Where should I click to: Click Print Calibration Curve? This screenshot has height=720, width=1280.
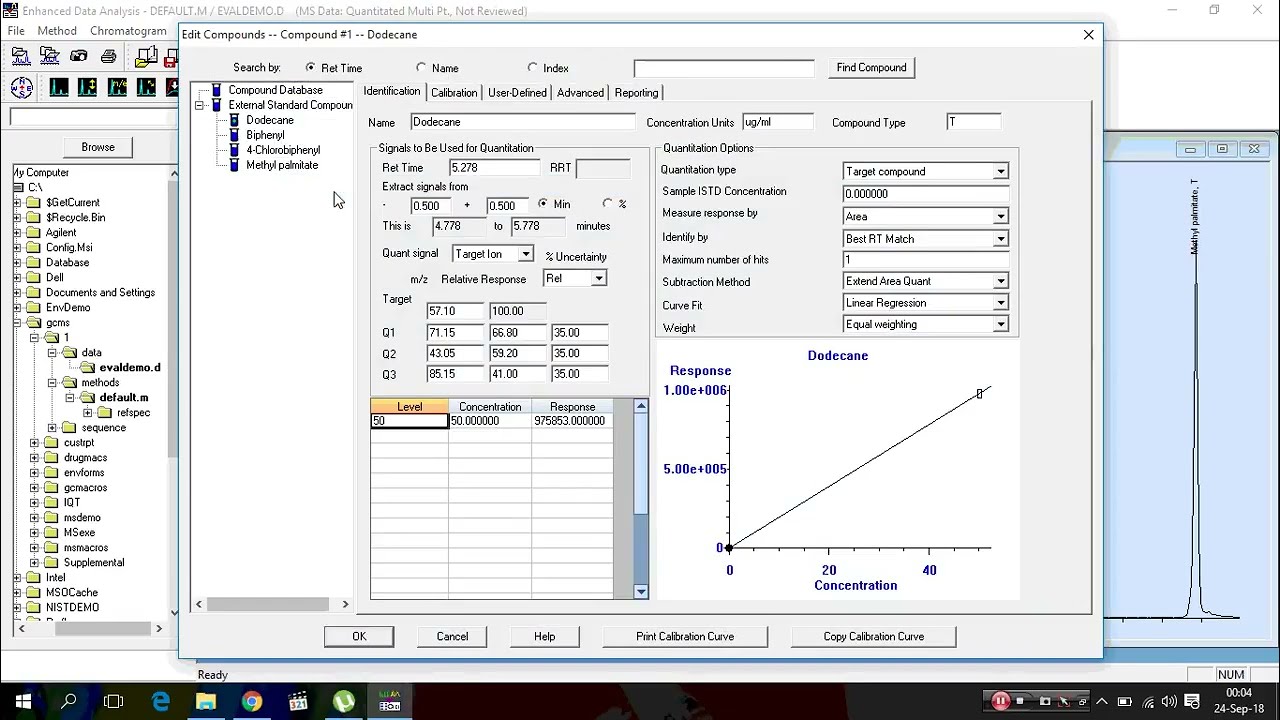(x=685, y=636)
